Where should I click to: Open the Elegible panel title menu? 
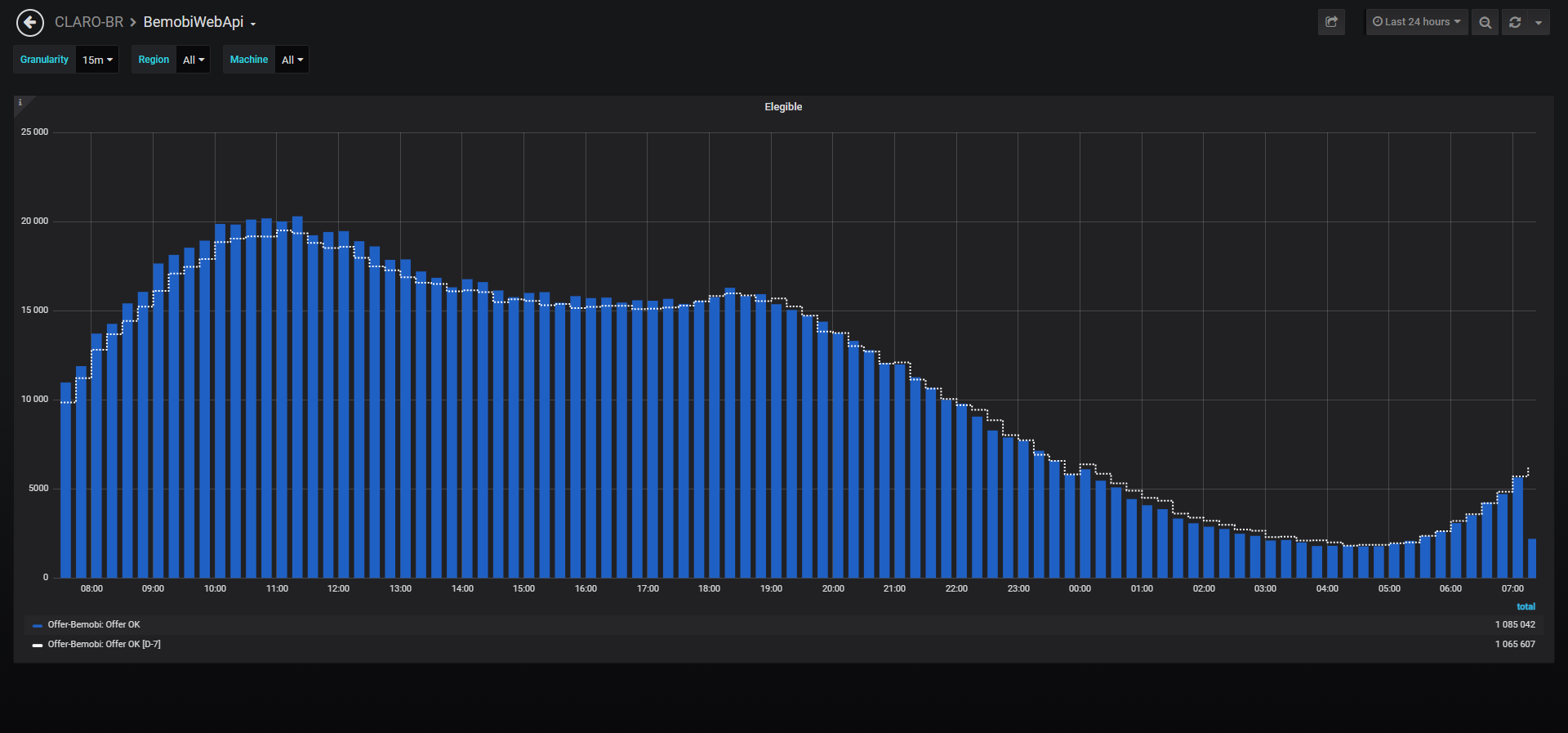coord(783,107)
